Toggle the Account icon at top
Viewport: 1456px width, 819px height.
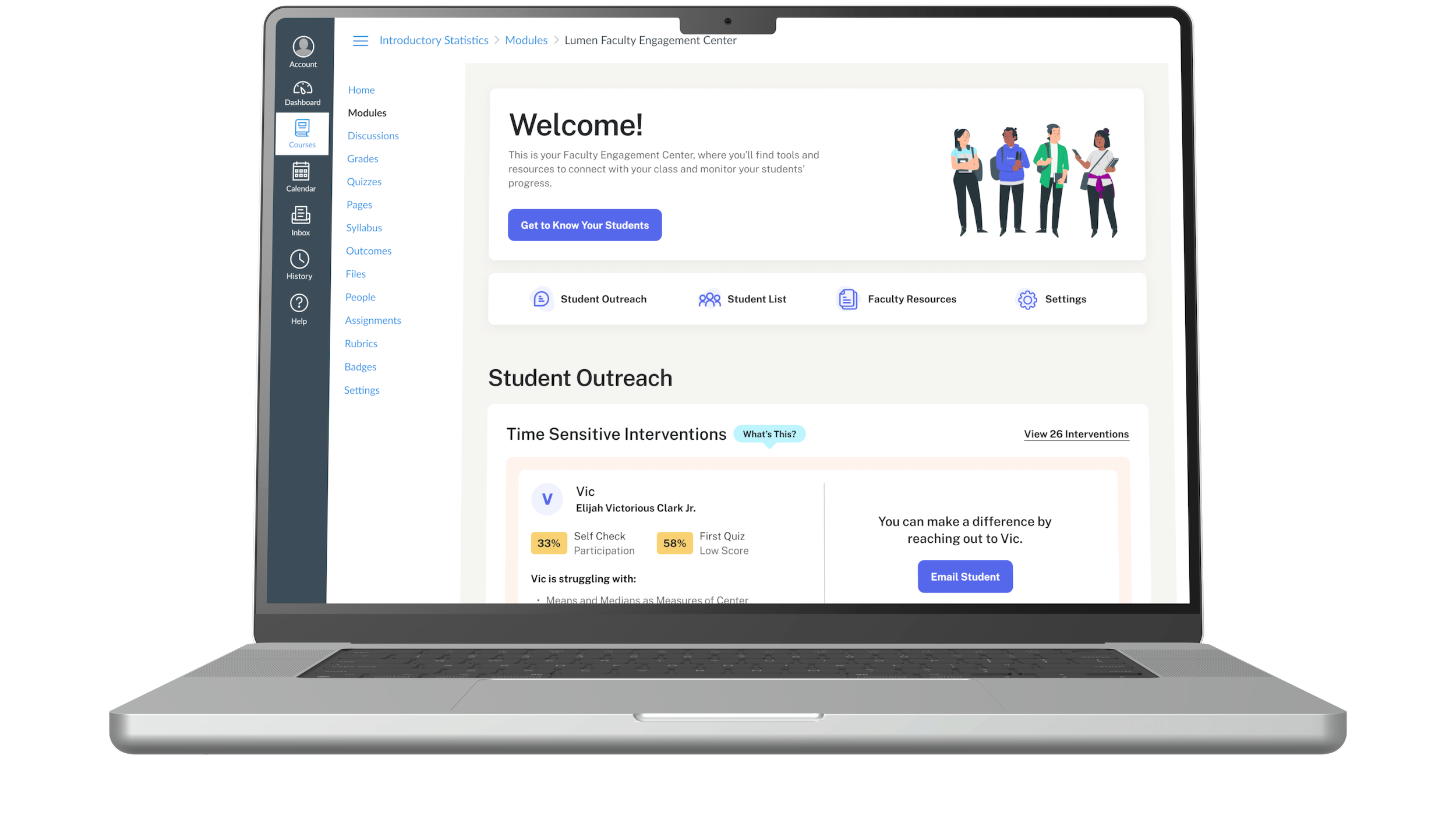[x=302, y=52]
